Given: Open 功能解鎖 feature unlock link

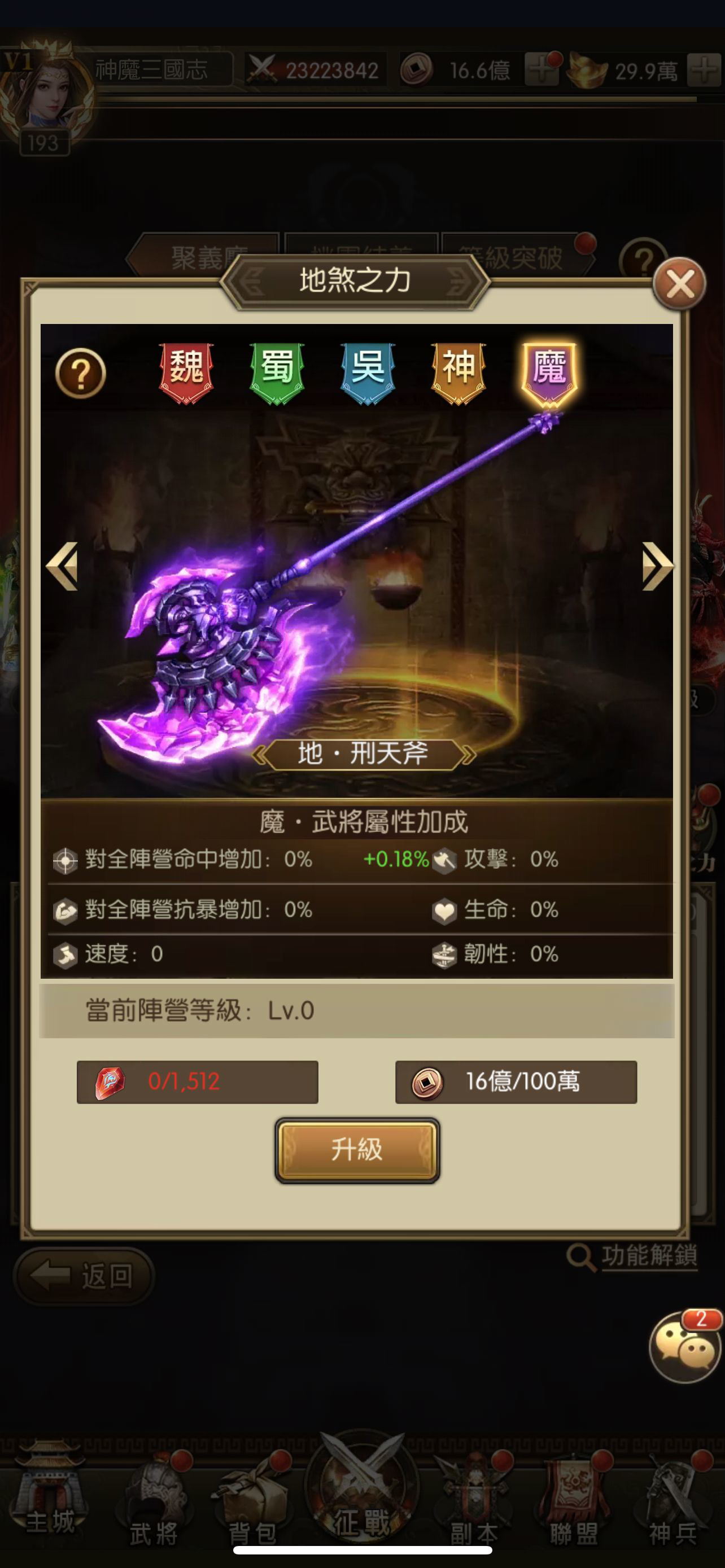Looking at the screenshot, I should pyautogui.click(x=633, y=1256).
